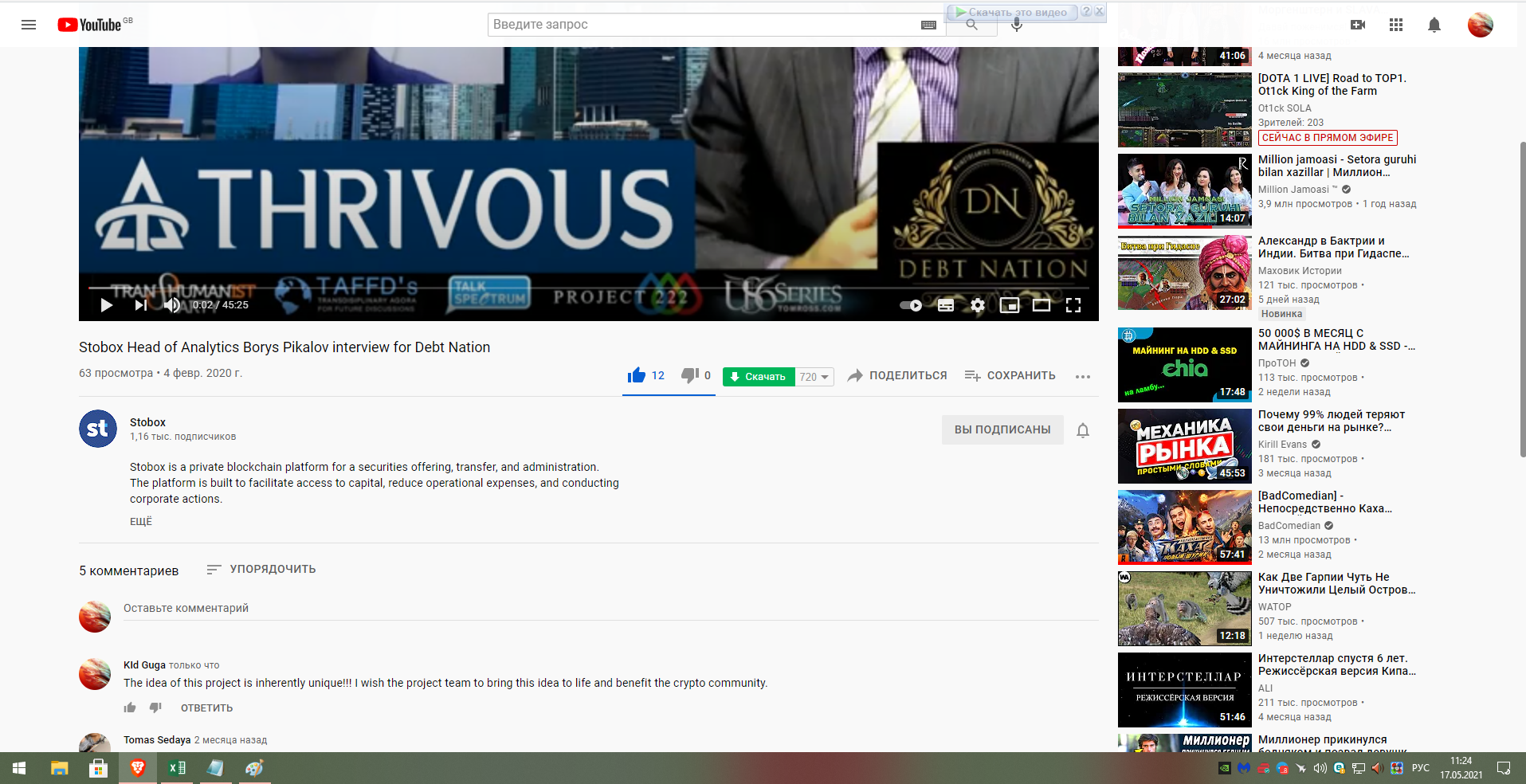
Task: Open YouTube notifications bell in header
Action: [1434, 25]
